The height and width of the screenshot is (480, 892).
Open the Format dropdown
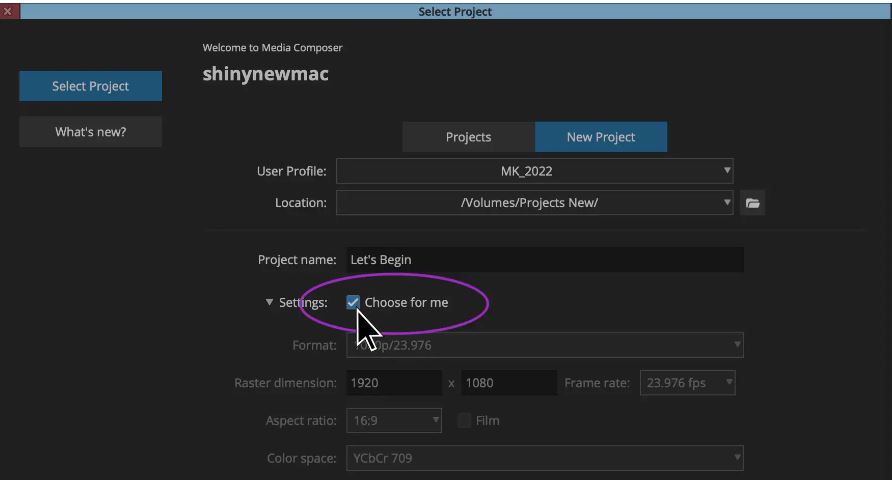(x=544, y=345)
